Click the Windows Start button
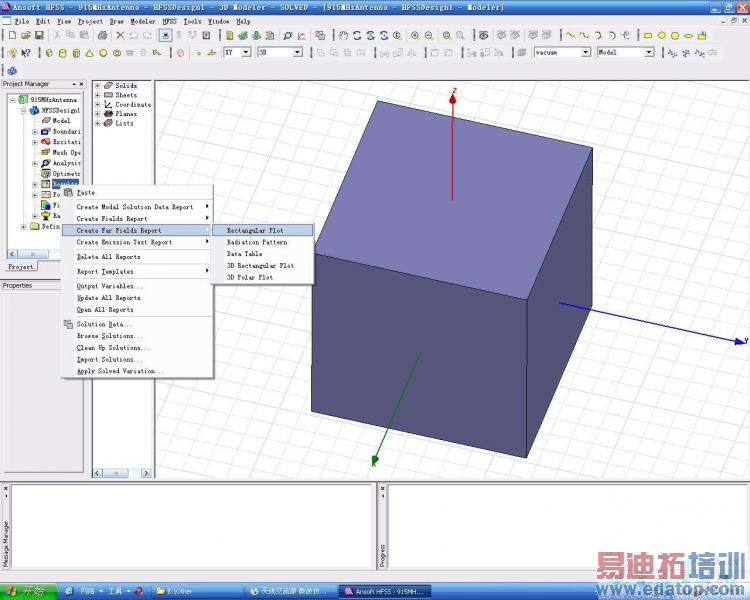This screenshot has height=600, width=750. (x=28, y=591)
